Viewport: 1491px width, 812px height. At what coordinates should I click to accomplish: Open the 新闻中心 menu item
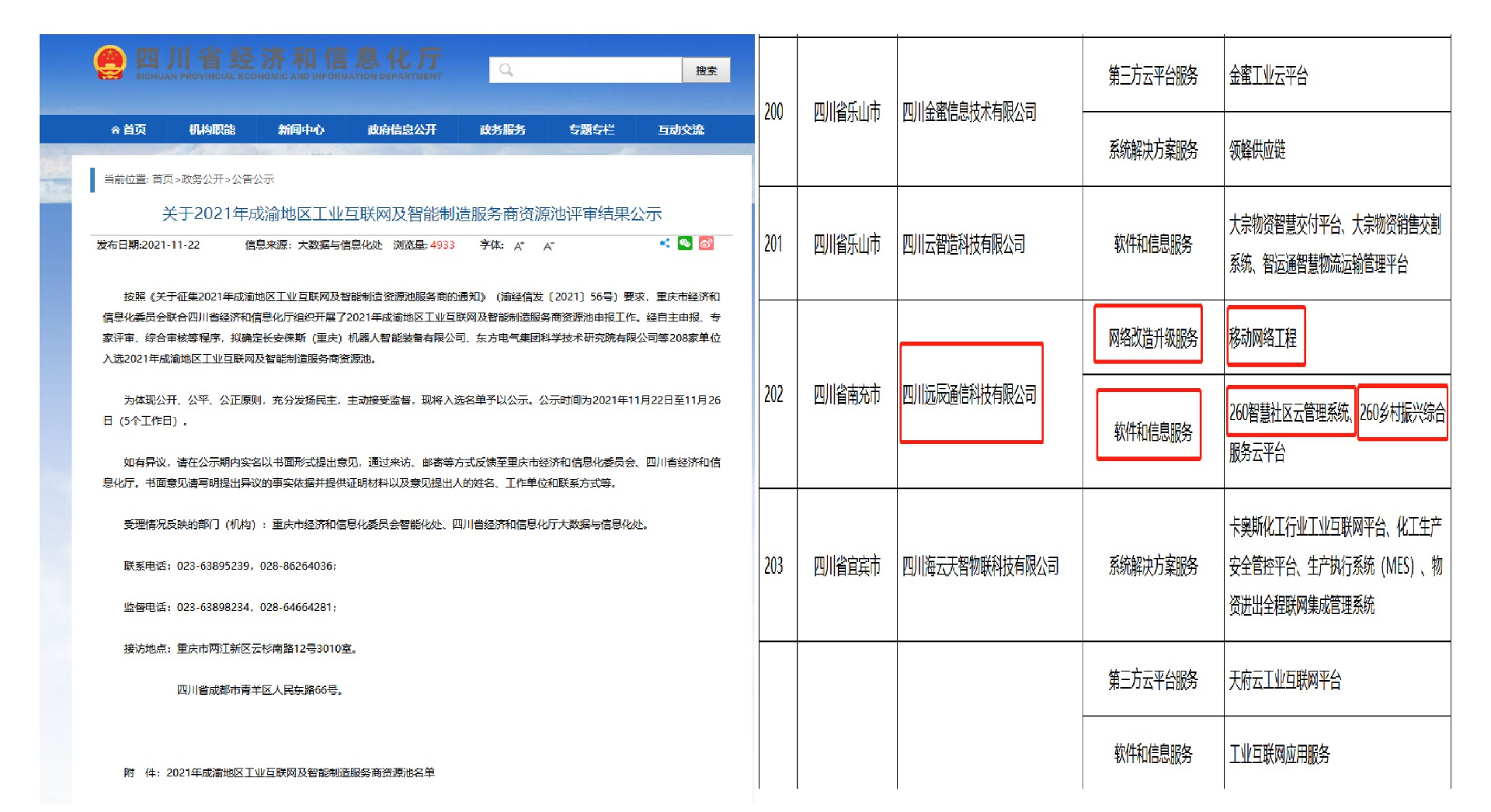[x=301, y=130]
